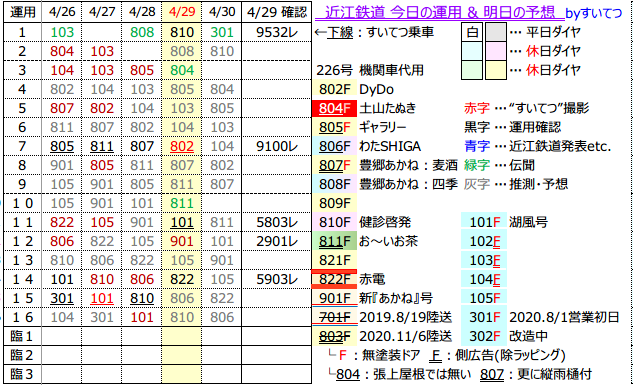Screen dimensions: 633x385
Task: Click the 豊郷あかね:四季 label
Action: point(409,184)
